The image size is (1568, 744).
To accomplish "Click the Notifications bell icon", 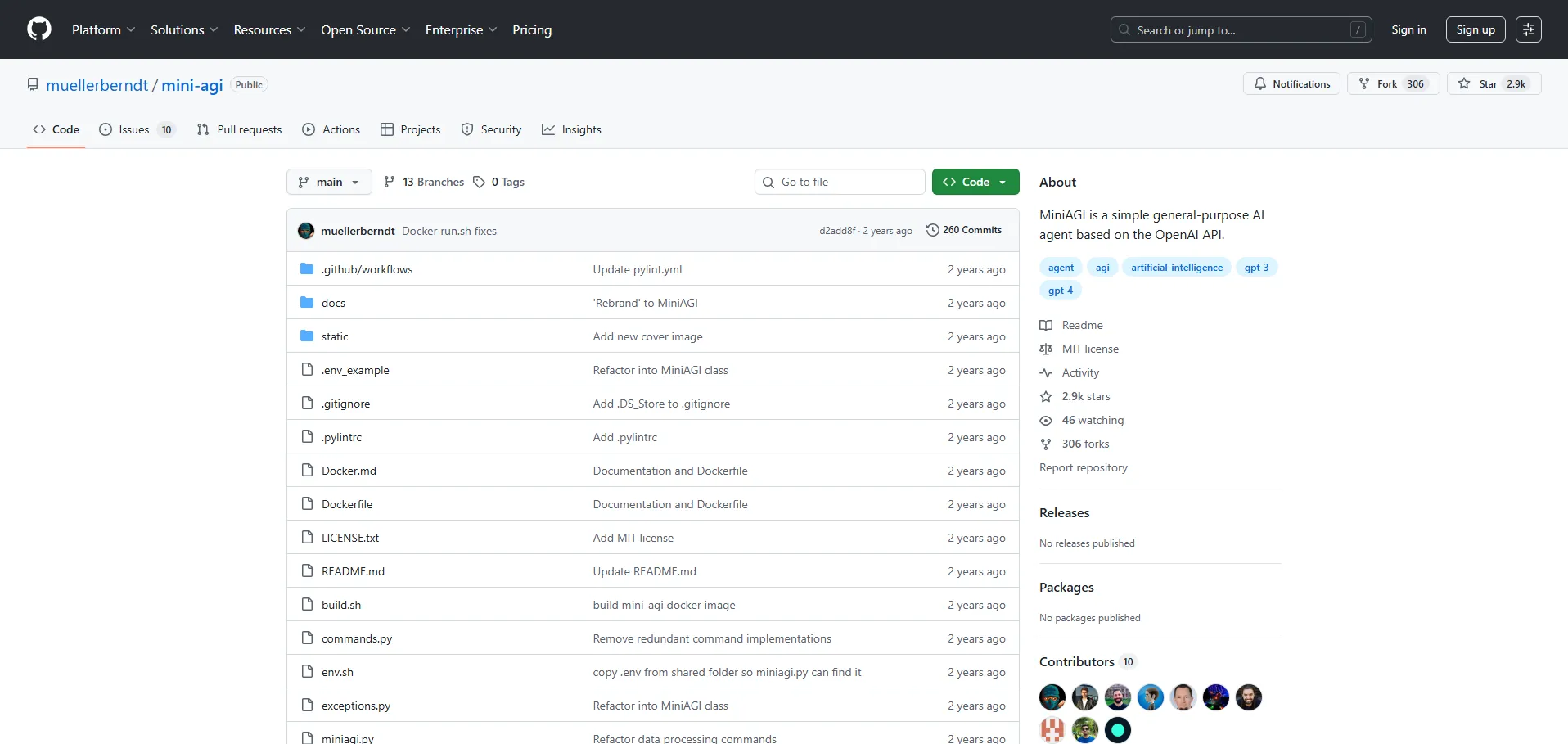I will pos(1260,84).
